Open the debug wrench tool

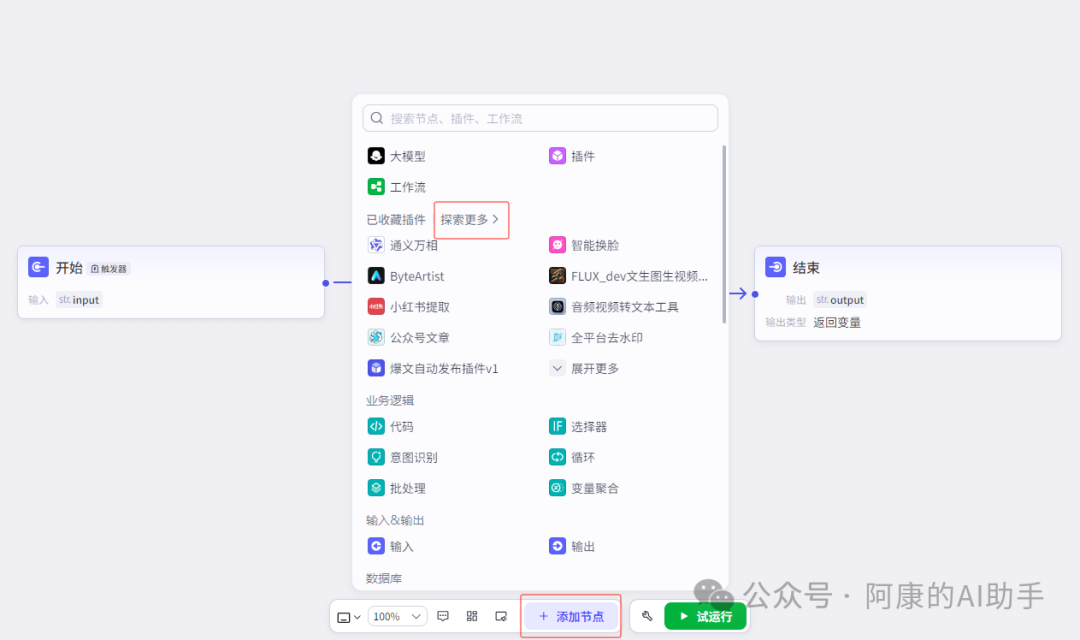tap(647, 616)
